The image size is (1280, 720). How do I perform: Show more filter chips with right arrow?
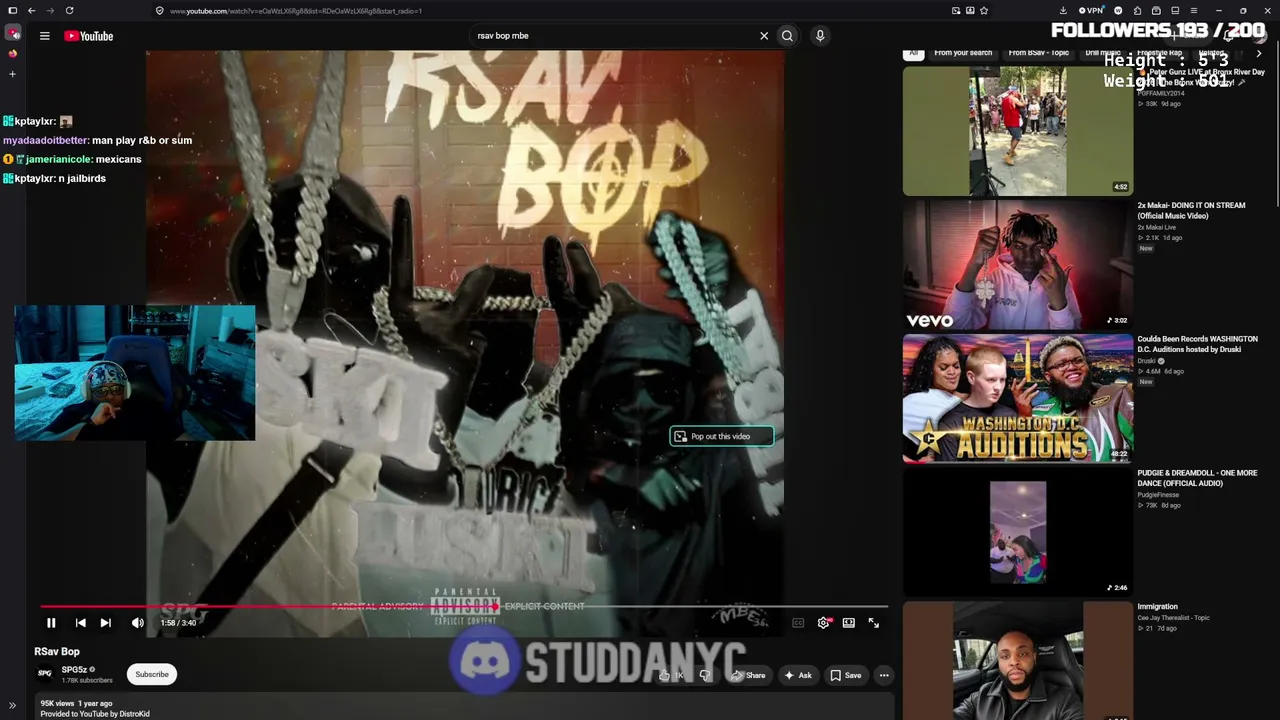pos(1259,53)
